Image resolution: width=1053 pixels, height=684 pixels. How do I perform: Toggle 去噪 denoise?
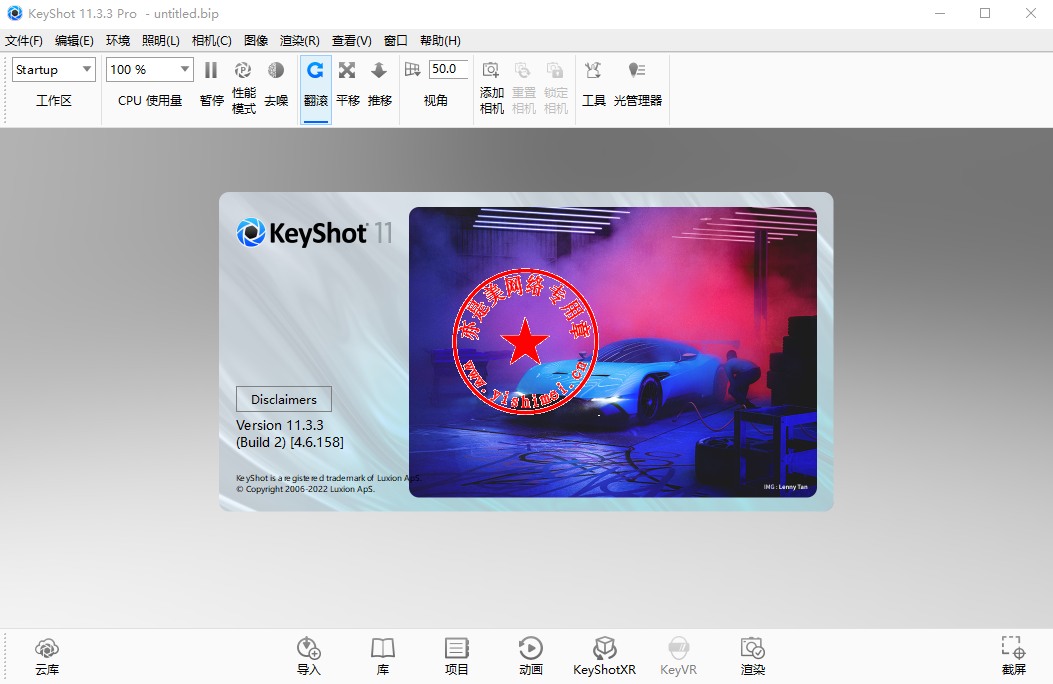click(x=276, y=87)
